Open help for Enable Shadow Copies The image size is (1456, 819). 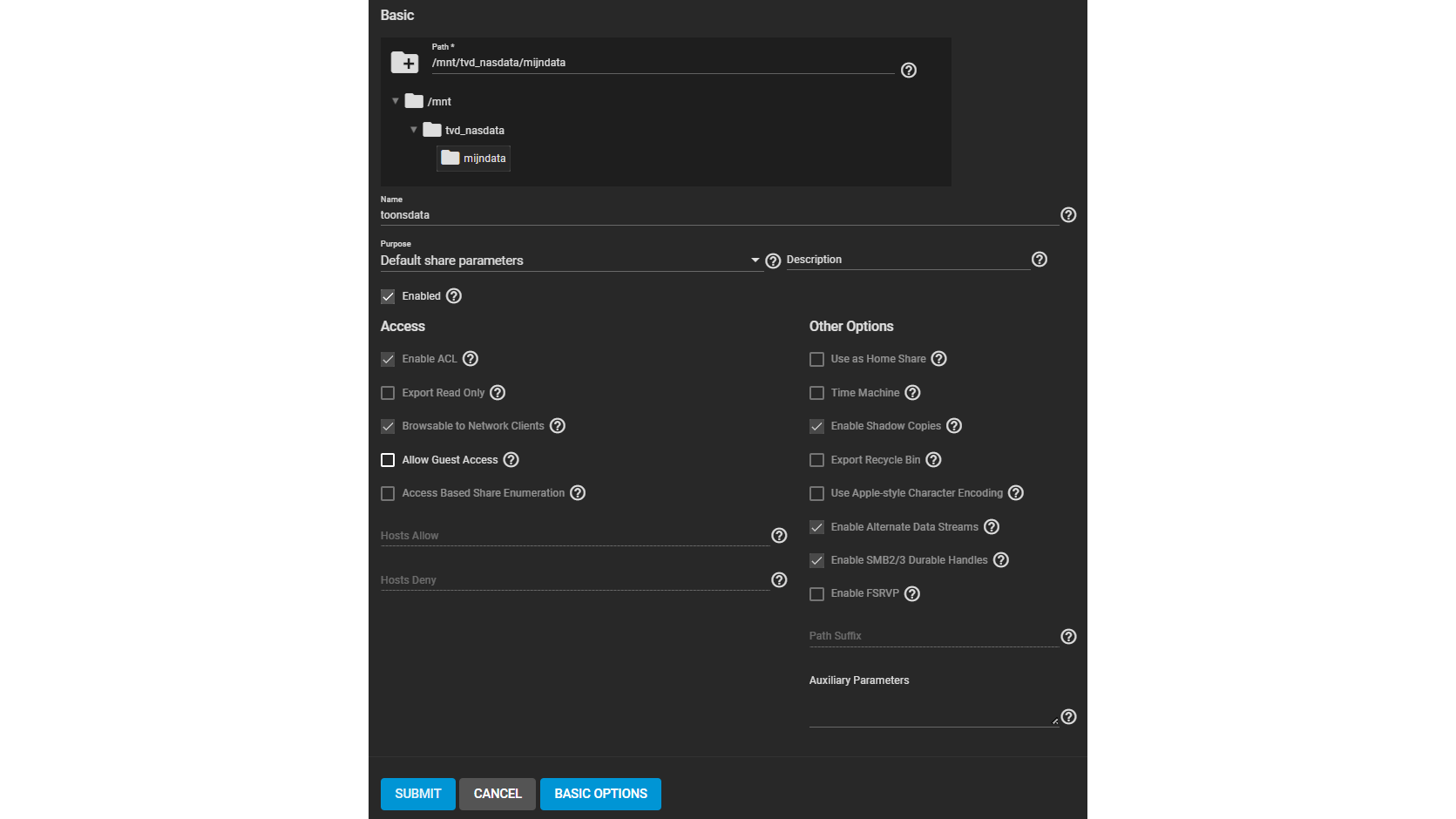[954, 426]
